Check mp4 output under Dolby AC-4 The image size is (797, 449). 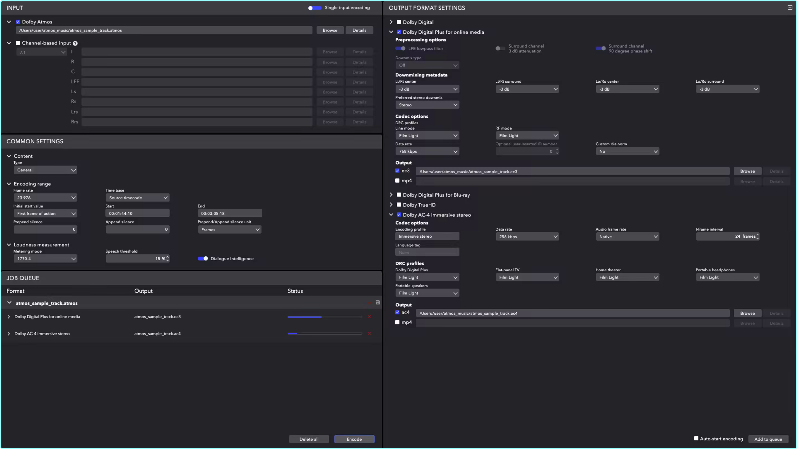point(397,322)
